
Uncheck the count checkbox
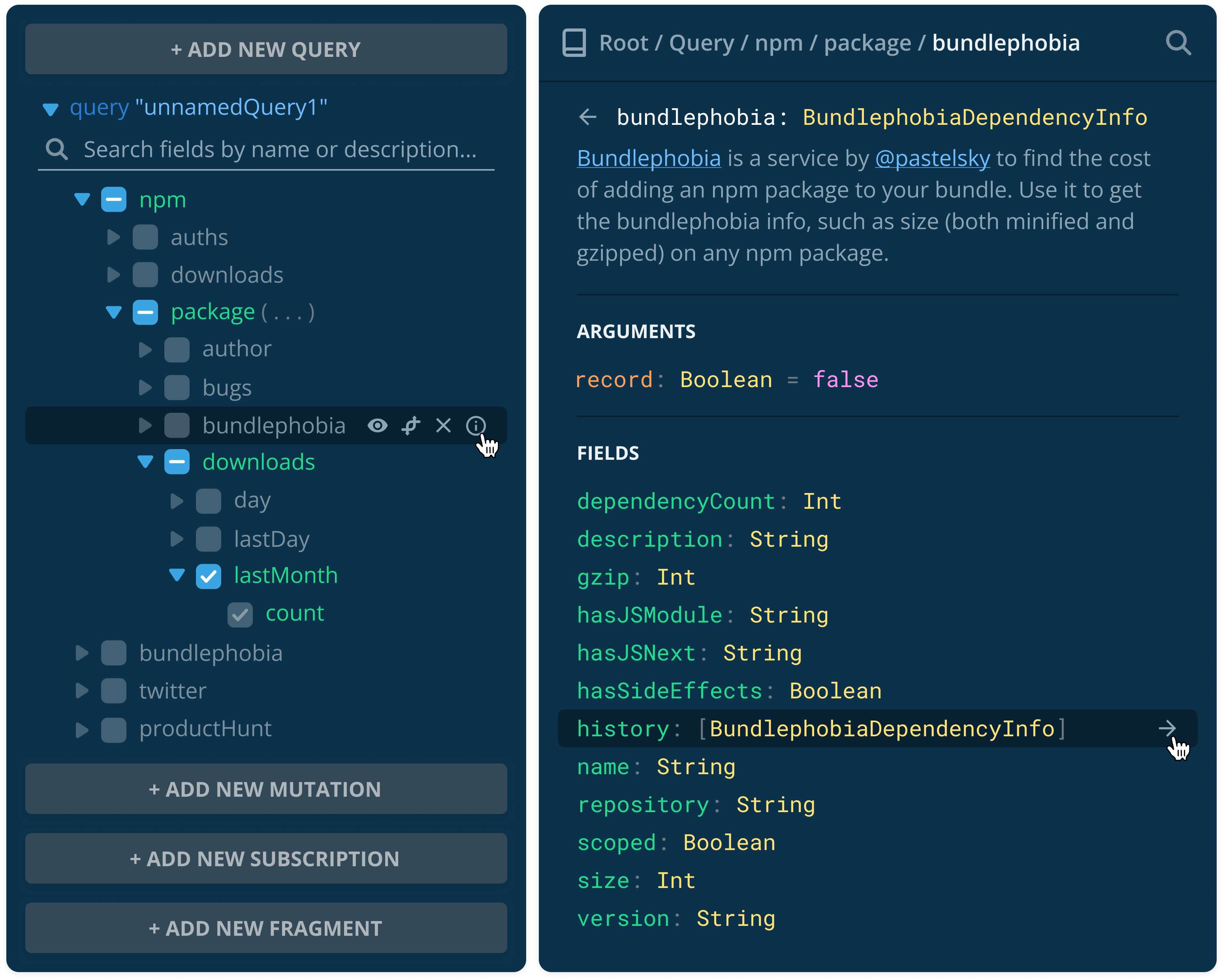pyautogui.click(x=241, y=615)
